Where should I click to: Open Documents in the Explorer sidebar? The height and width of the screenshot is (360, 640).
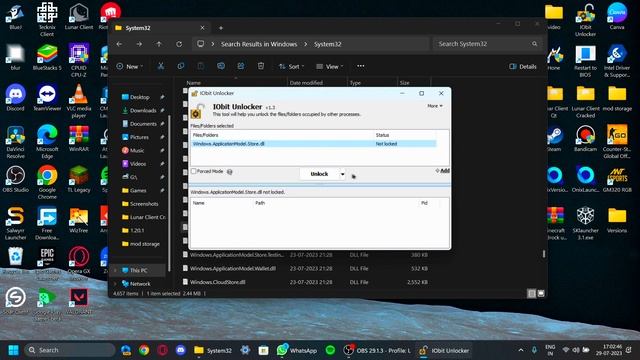click(x=143, y=124)
